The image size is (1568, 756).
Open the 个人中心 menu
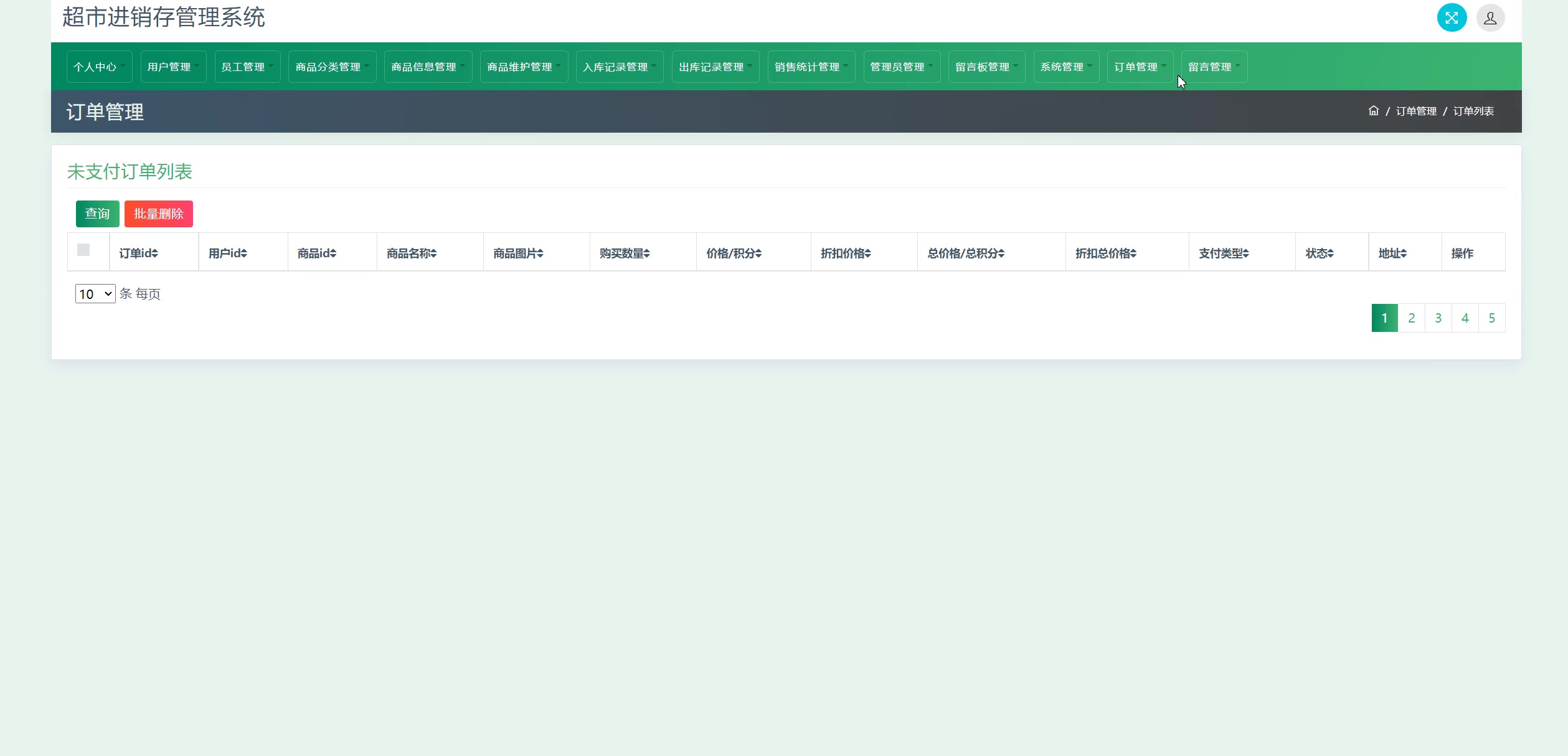(x=99, y=67)
